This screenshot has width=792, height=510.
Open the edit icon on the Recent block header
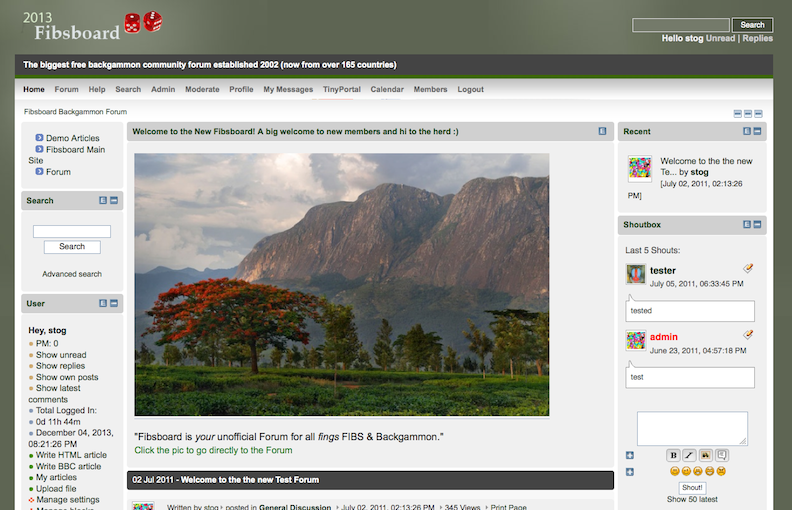click(747, 131)
